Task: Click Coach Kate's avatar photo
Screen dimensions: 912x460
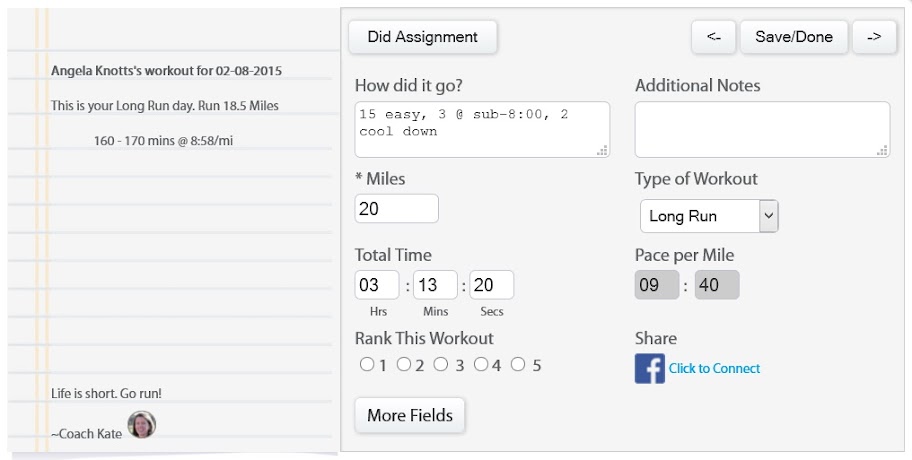Action: click(x=142, y=425)
